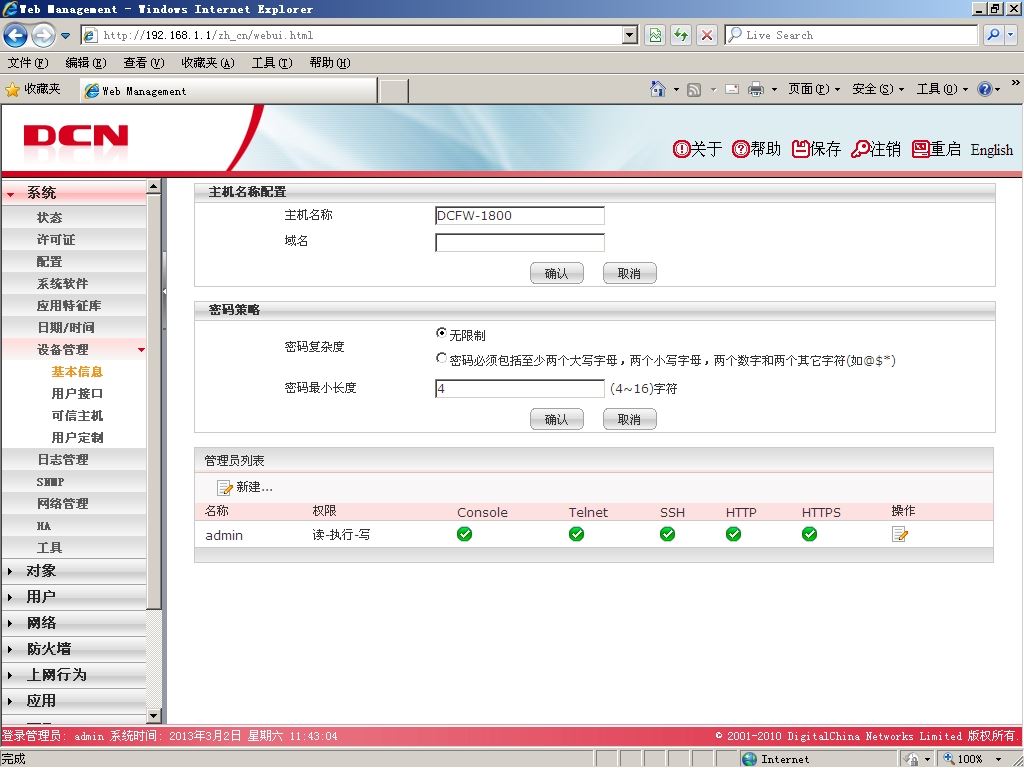This screenshot has height=768, width=1024.
Task: Click the sidebar scroll up arrow
Action: click(153, 187)
